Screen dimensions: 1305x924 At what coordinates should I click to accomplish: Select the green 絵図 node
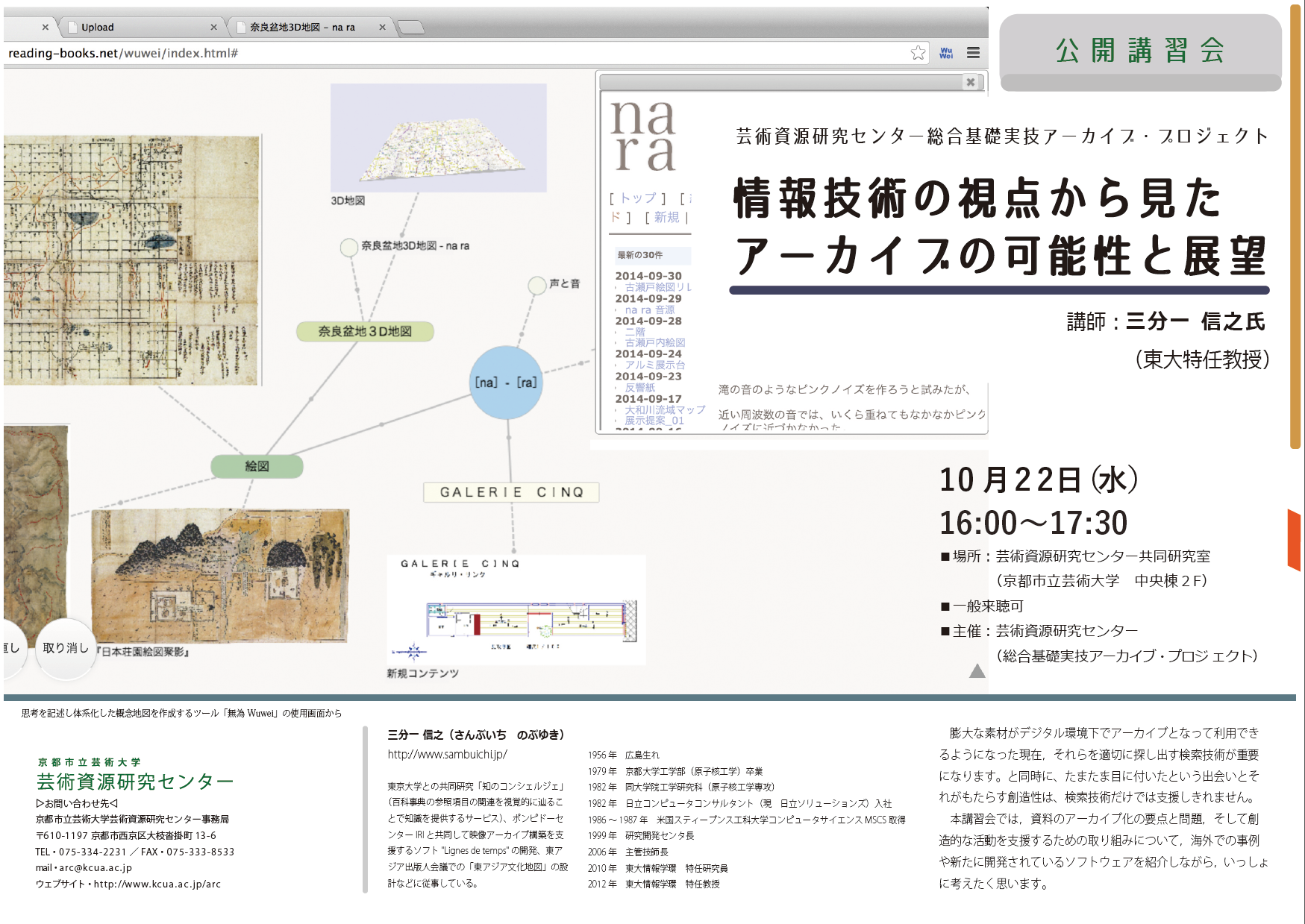tap(257, 466)
